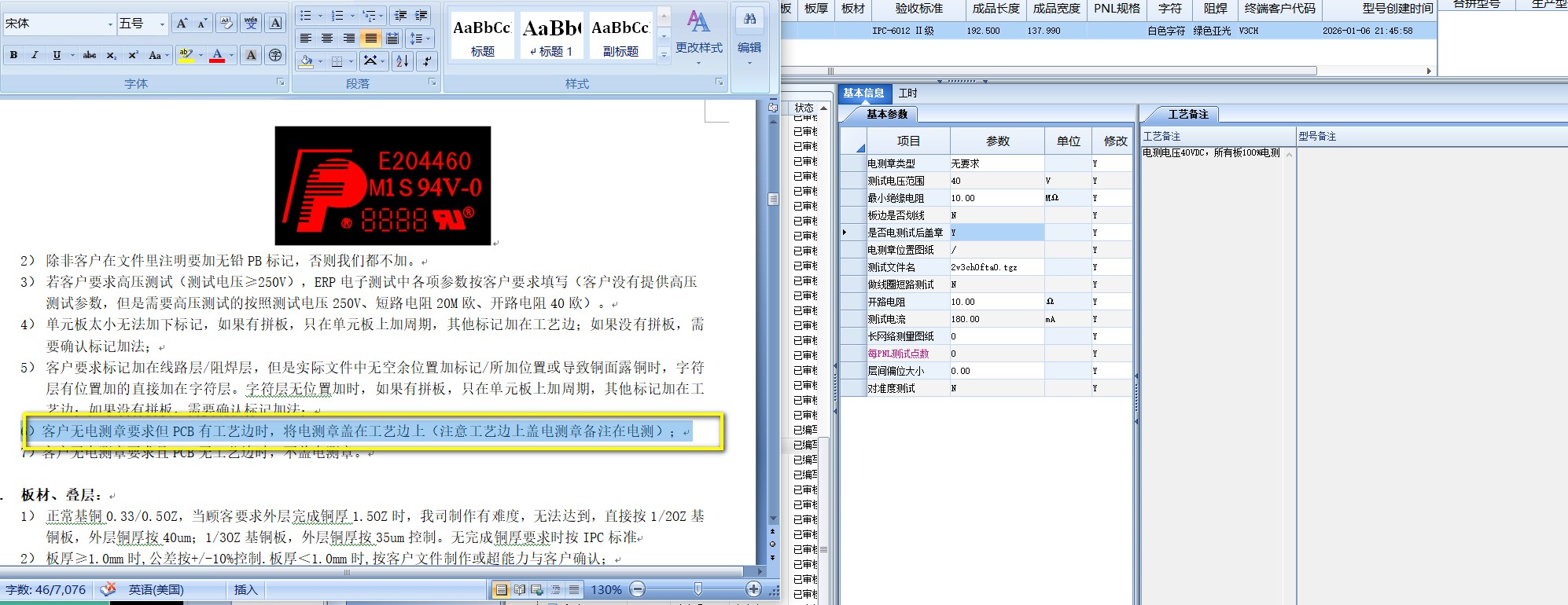This screenshot has width=1568, height=605.
Task: Toggle show paragraph marks
Action: pos(426,60)
